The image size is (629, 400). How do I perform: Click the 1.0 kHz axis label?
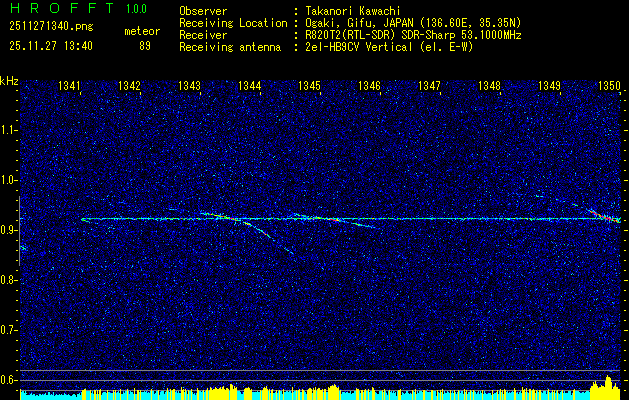coord(7,180)
